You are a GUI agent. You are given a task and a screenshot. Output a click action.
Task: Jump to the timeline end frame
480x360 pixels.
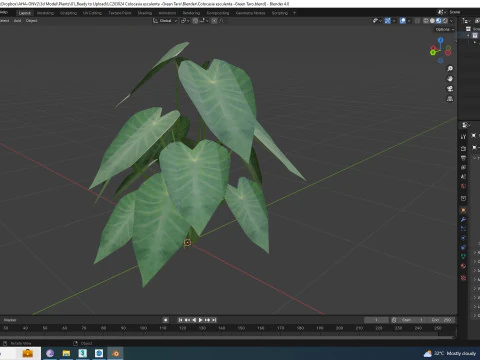(x=214, y=320)
